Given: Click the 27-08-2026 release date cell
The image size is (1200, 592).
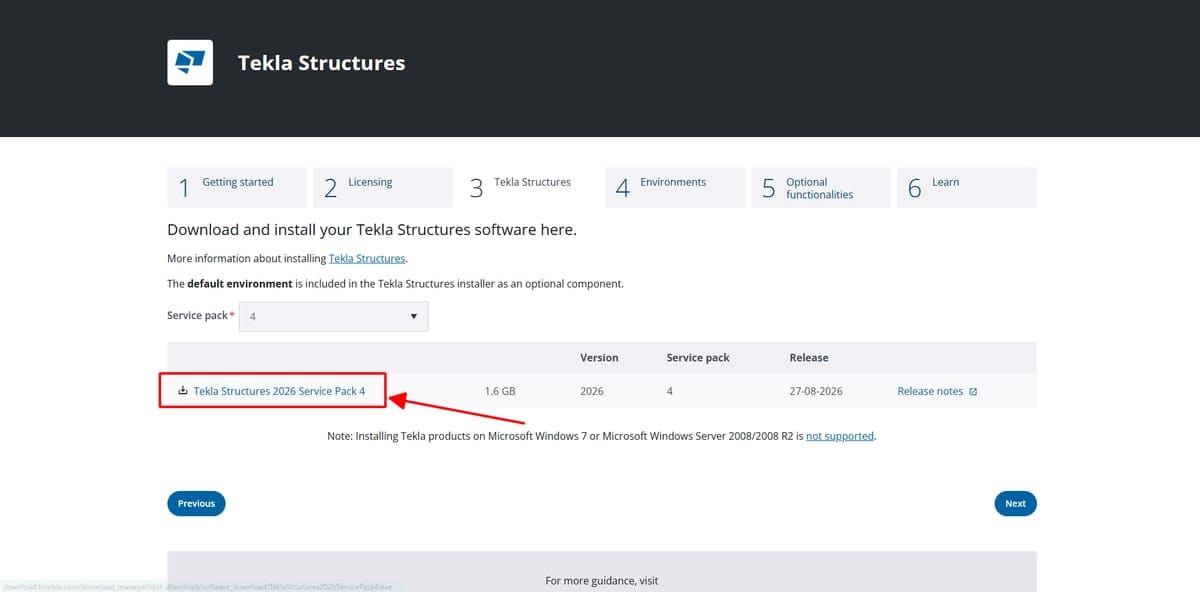Looking at the screenshot, I should pos(816,391).
